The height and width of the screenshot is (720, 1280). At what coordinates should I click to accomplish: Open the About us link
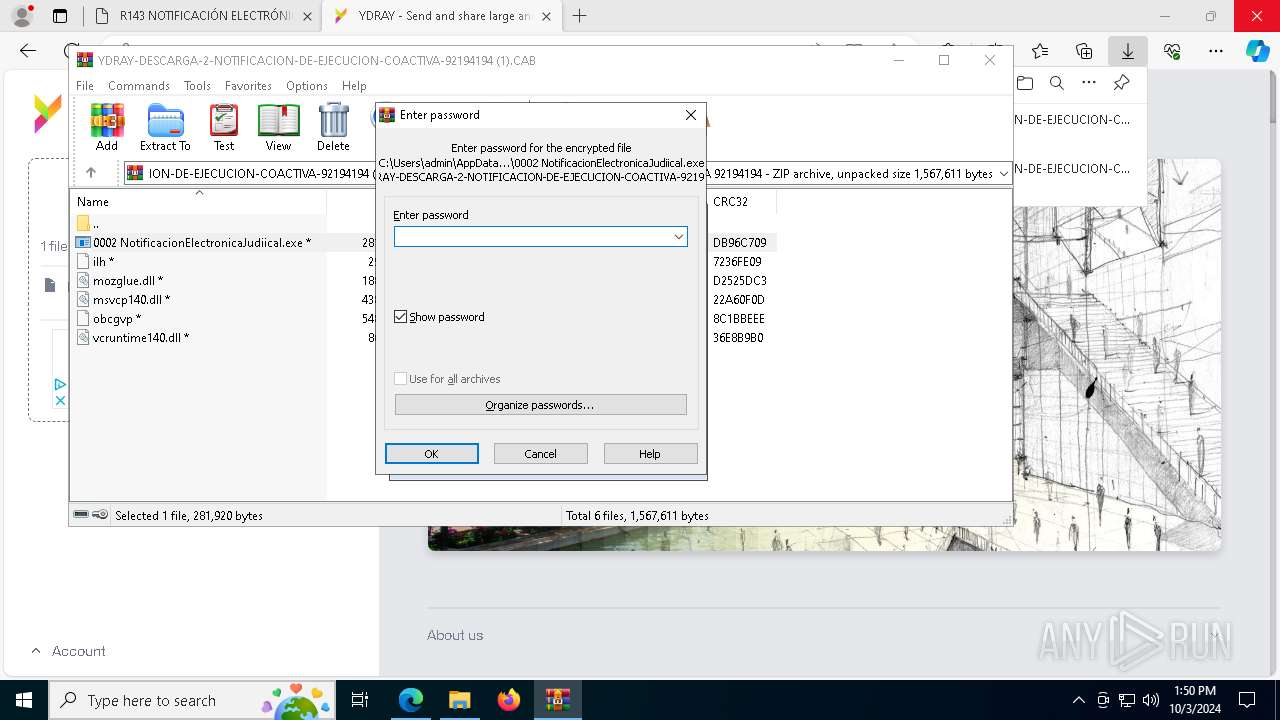coord(455,635)
